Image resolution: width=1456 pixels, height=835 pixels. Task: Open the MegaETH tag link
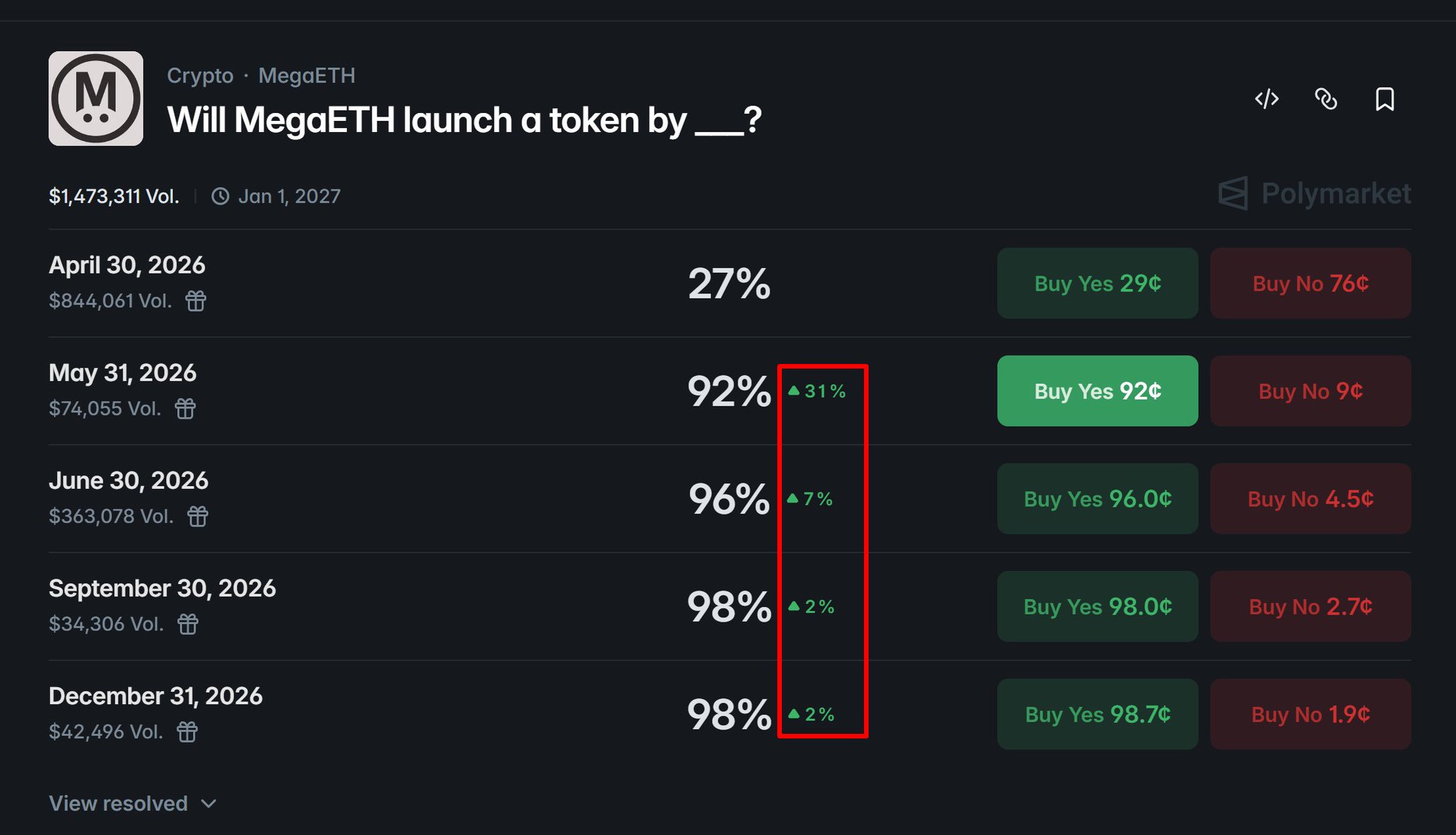click(306, 75)
